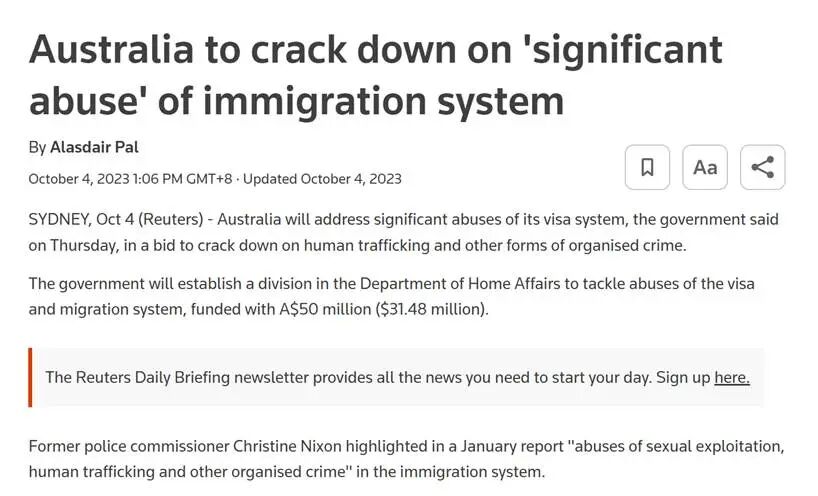Click the '($31.48 million)' conversion text

click(x=432, y=309)
